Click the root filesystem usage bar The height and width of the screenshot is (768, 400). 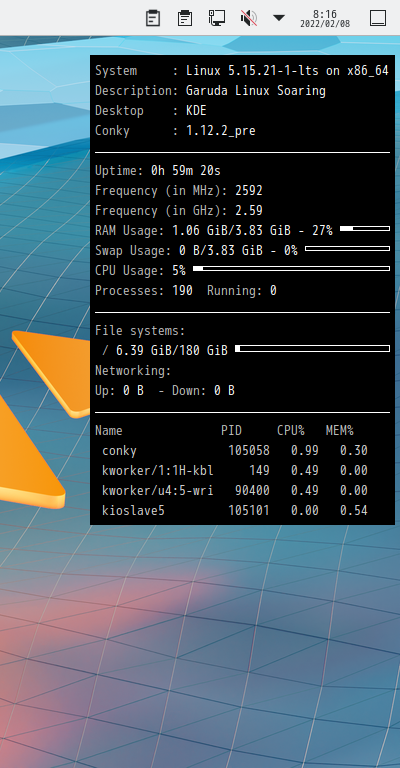click(312, 349)
